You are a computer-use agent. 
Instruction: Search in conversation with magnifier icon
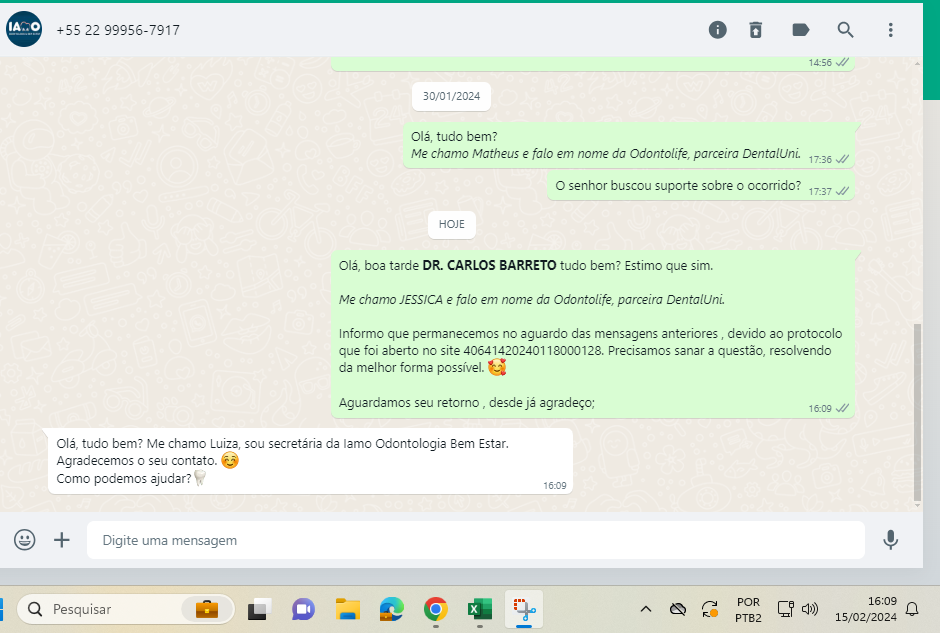tap(845, 29)
